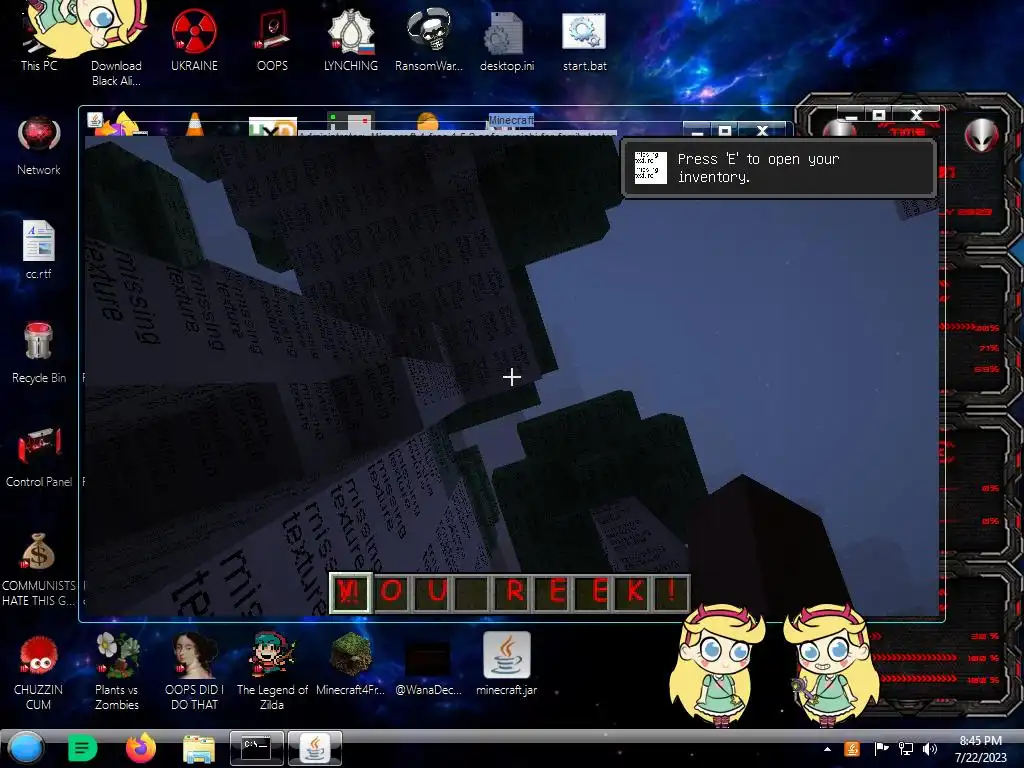Switch to the Java Minecraft taskbar button
The width and height of the screenshot is (1024, 768).
coord(315,748)
